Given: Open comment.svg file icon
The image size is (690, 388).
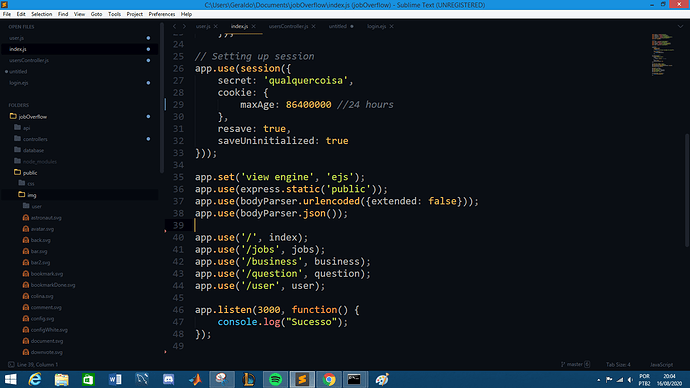Looking at the screenshot, I should pyautogui.click(x=26, y=307).
